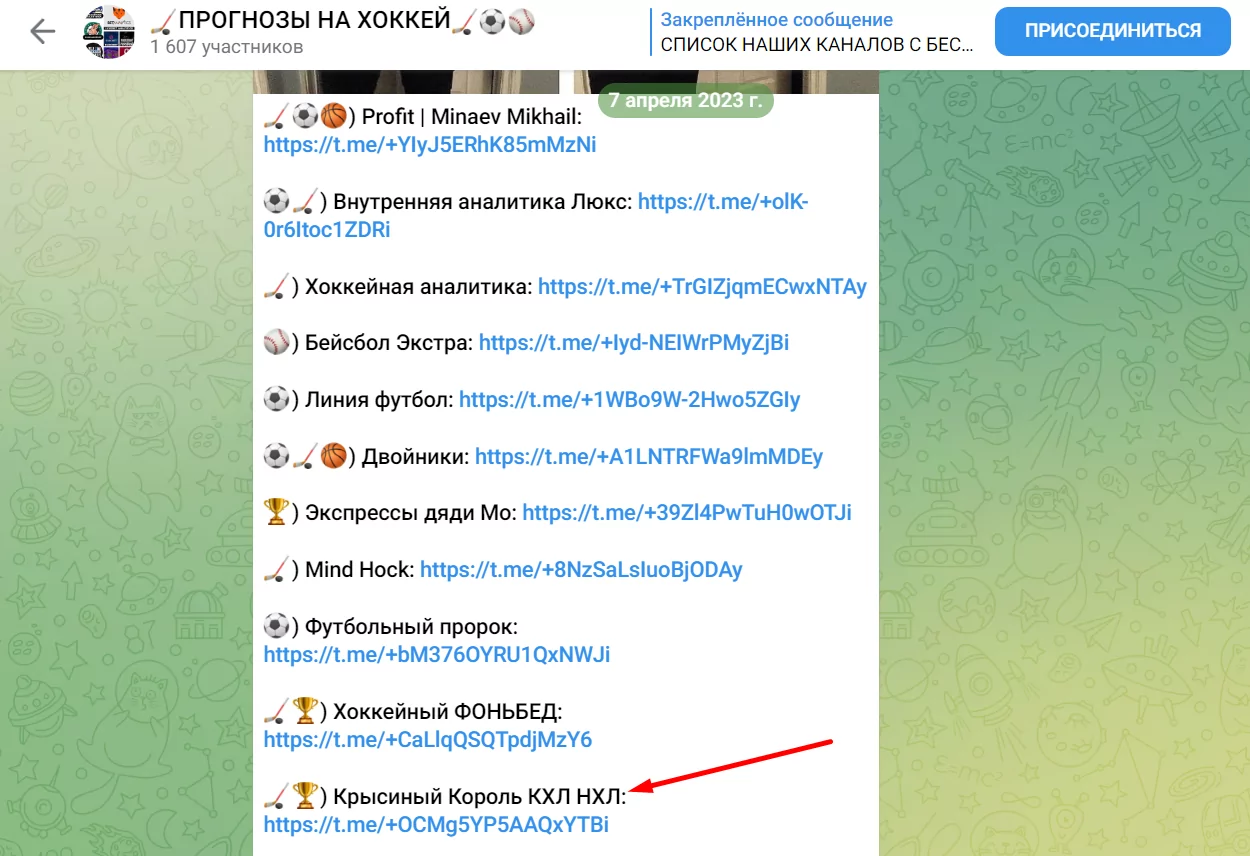Click the Внутренняя аналитика Люкс: label
This screenshot has height=856, width=1250.
click(483, 202)
